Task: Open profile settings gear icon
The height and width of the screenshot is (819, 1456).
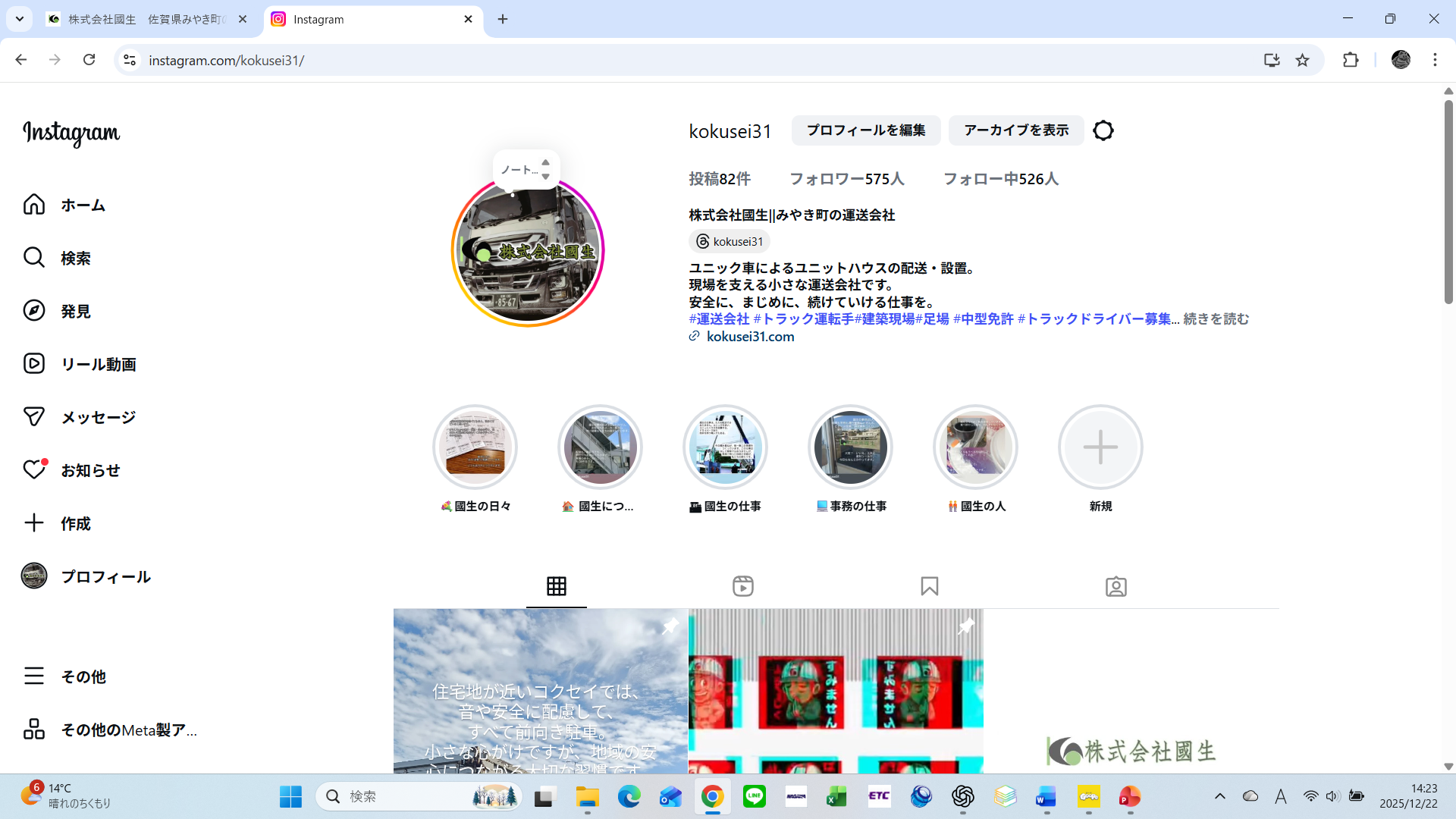Action: pyautogui.click(x=1103, y=130)
